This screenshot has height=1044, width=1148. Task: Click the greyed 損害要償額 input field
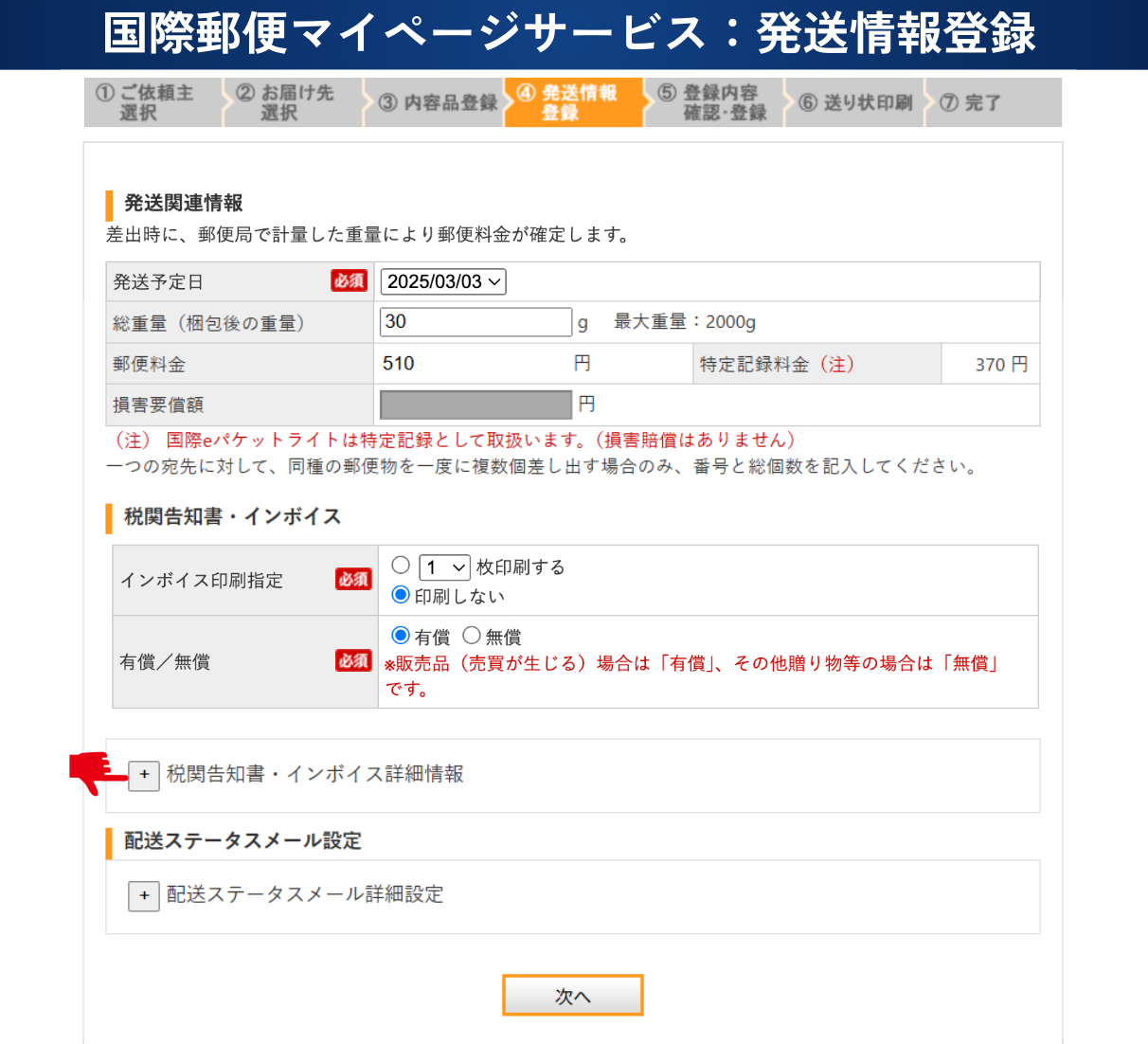coord(475,405)
